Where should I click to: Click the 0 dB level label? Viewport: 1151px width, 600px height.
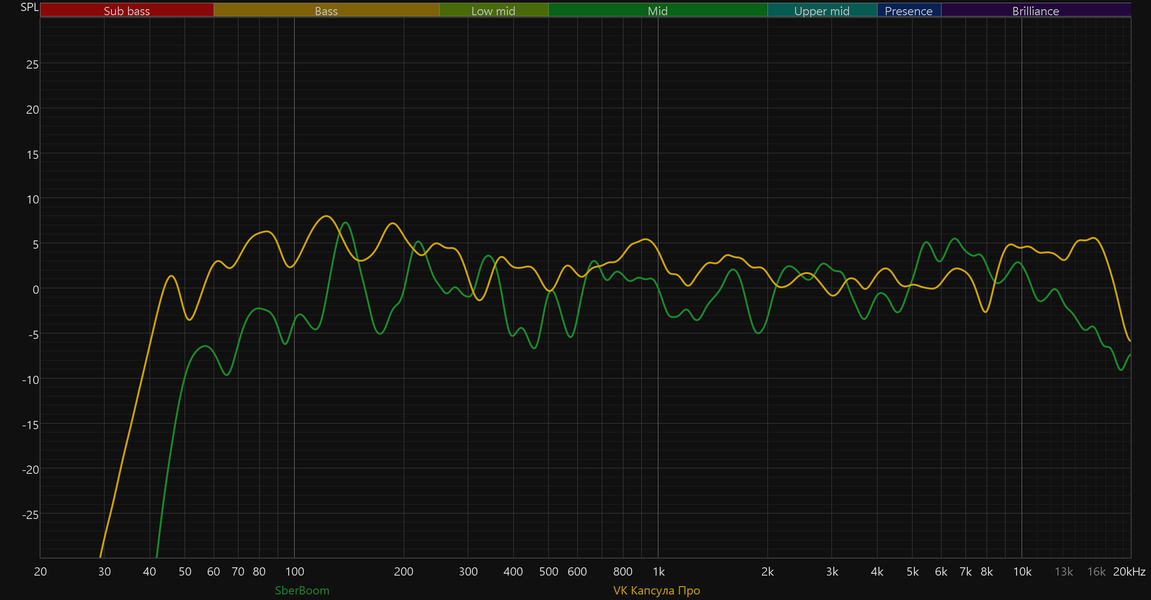(x=35, y=289)
